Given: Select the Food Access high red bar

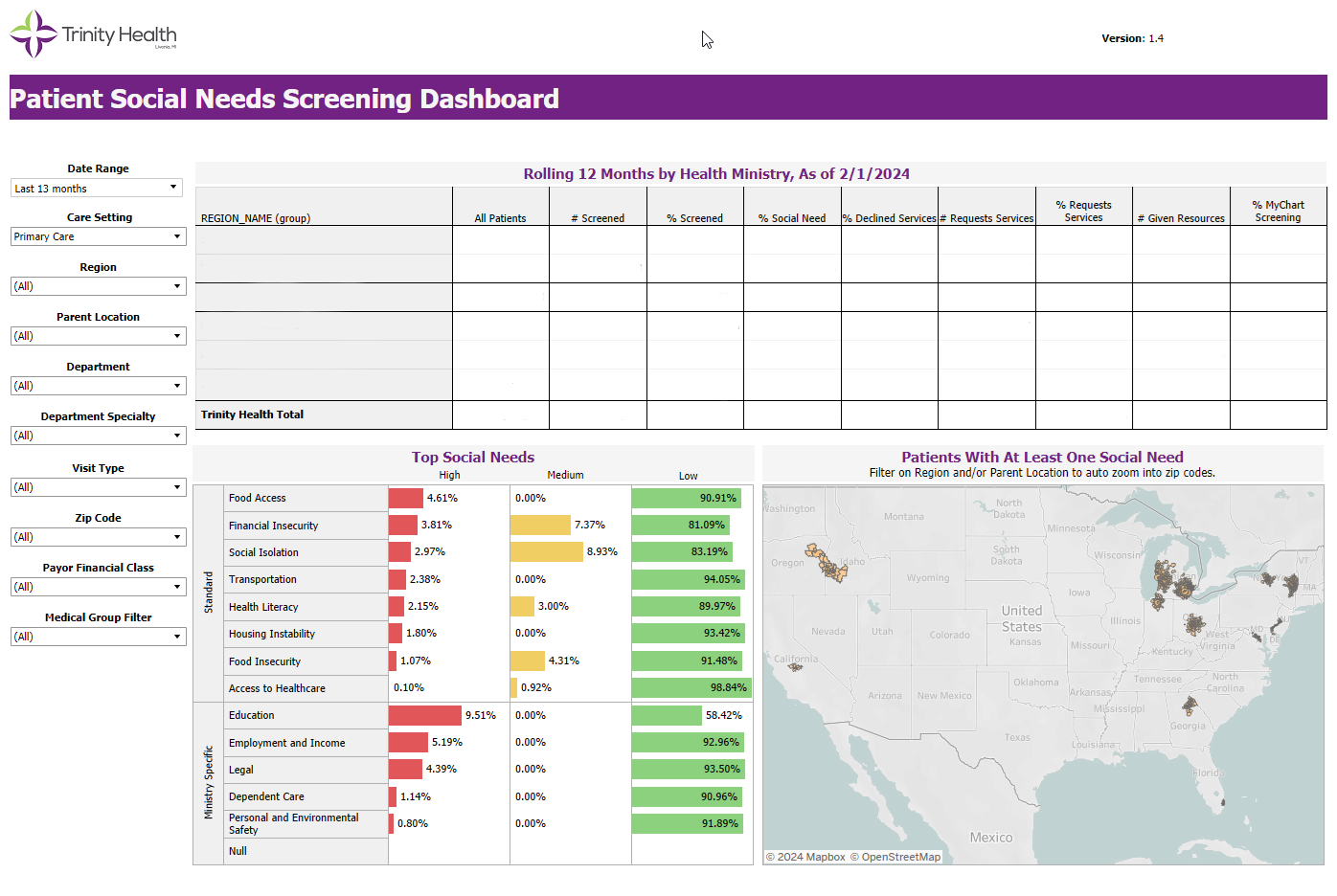Looking at the screenshot, I should [x=405, y=498].
